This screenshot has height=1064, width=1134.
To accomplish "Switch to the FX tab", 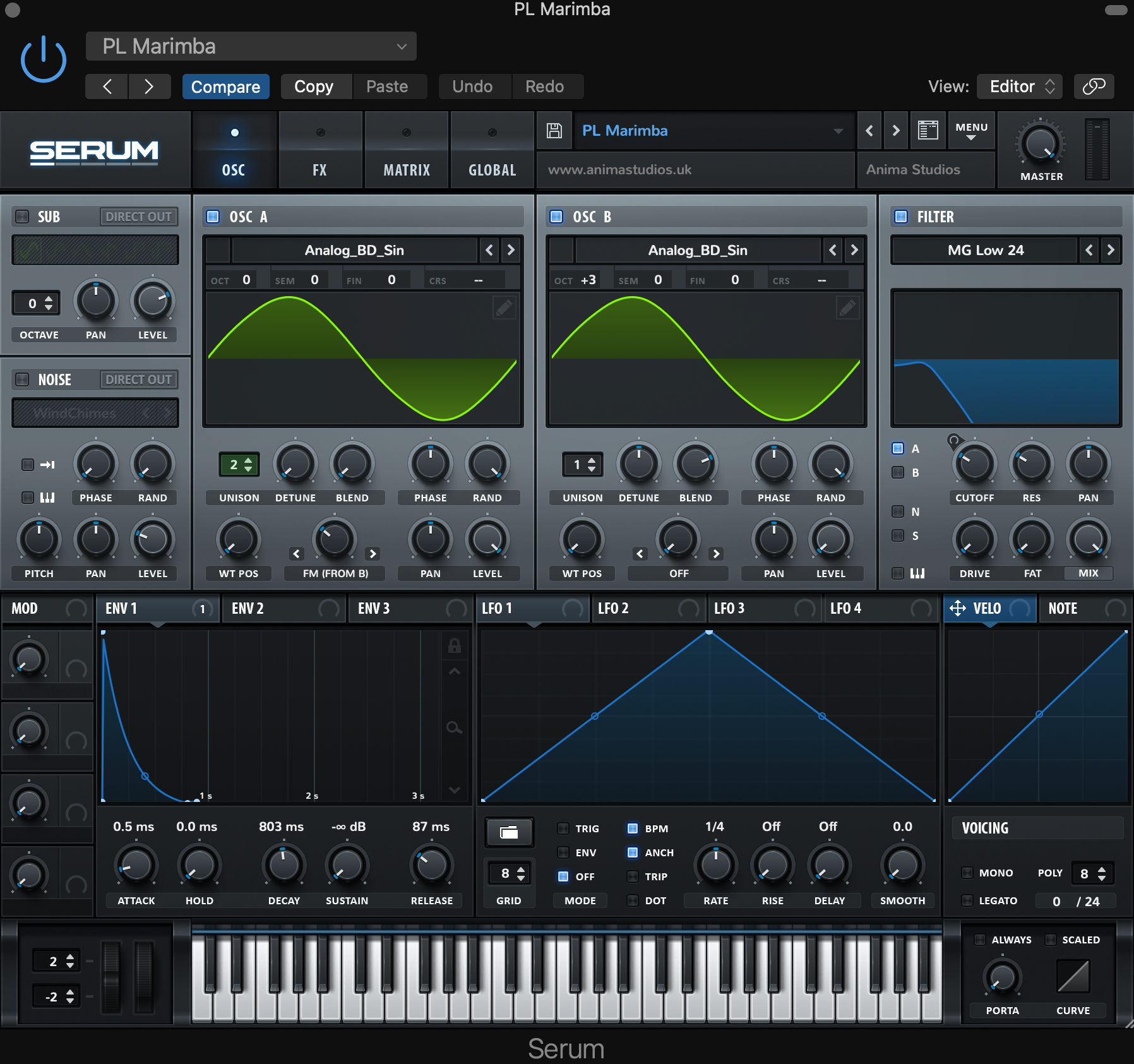I will [320, 150].
